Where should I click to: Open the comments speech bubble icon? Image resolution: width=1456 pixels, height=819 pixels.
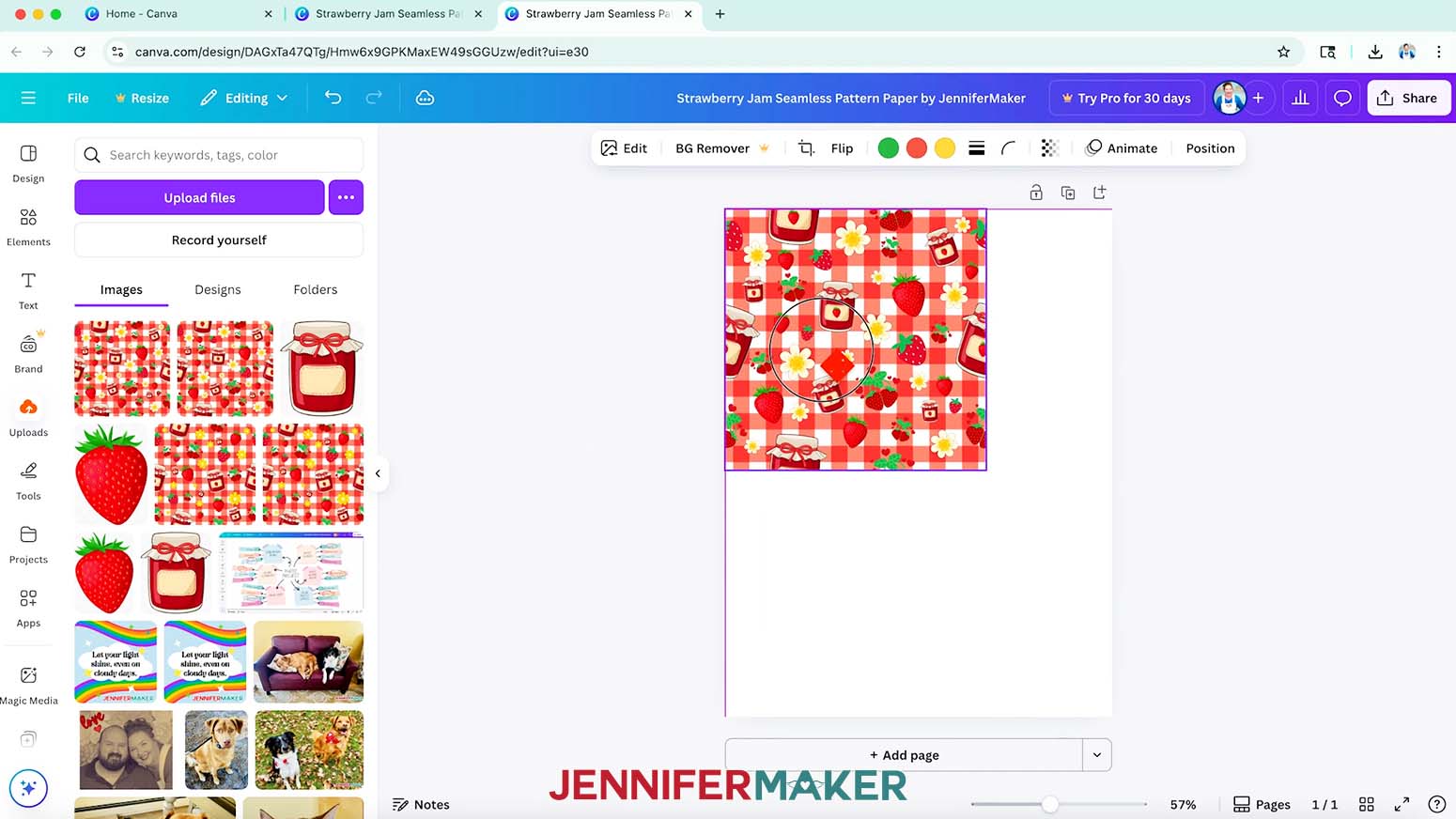(1342, 98)
